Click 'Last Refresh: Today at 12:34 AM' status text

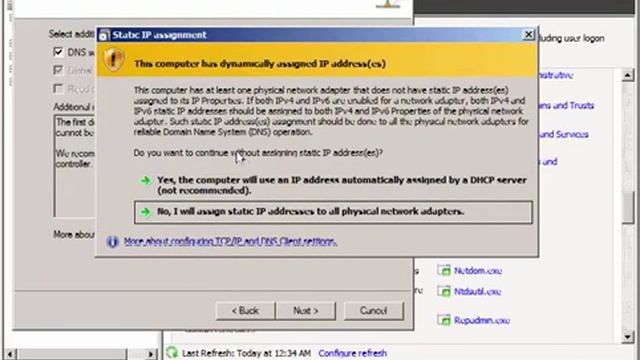246,353
